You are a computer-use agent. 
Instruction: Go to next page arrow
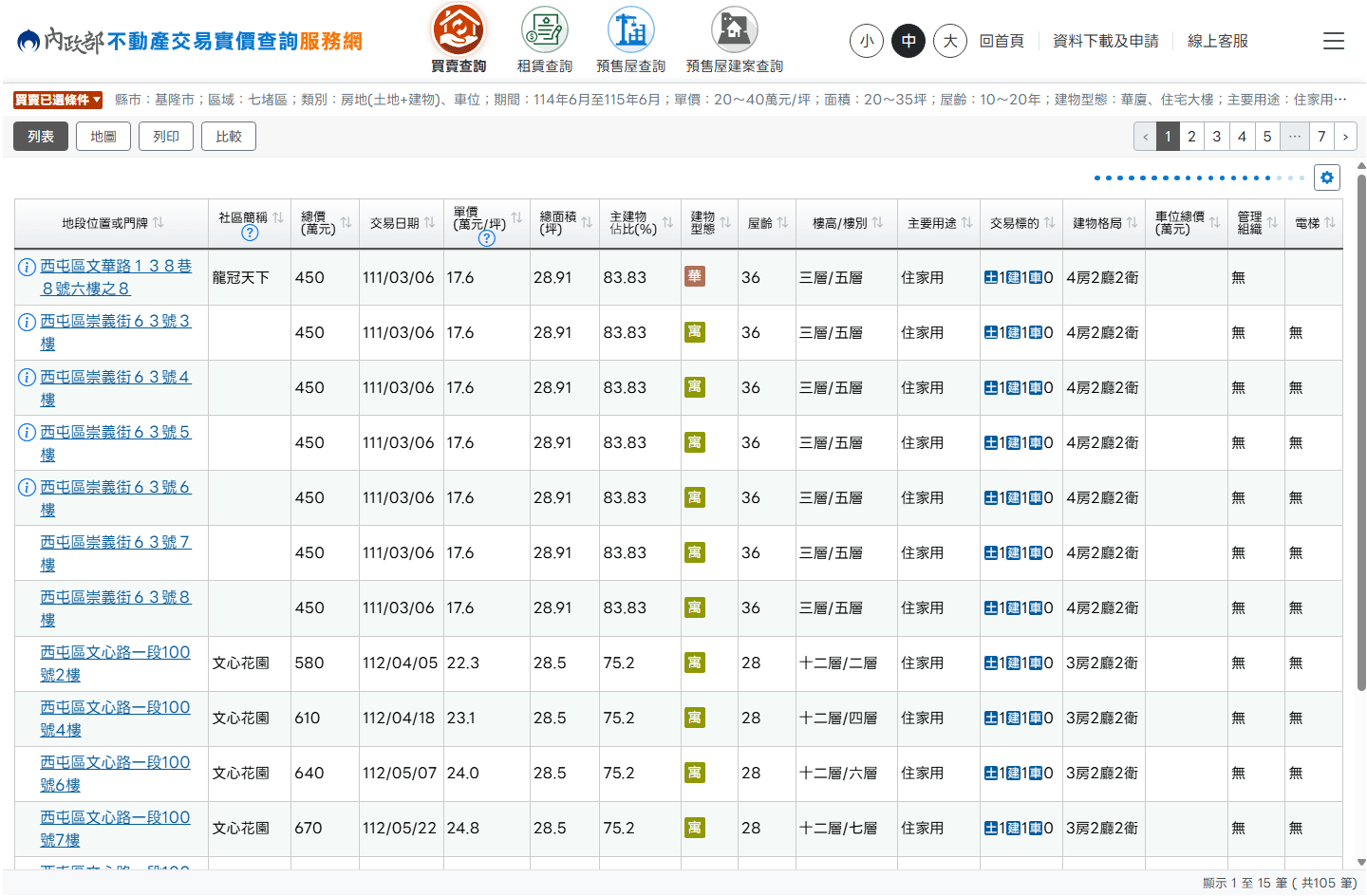[x=1345, y=137]
